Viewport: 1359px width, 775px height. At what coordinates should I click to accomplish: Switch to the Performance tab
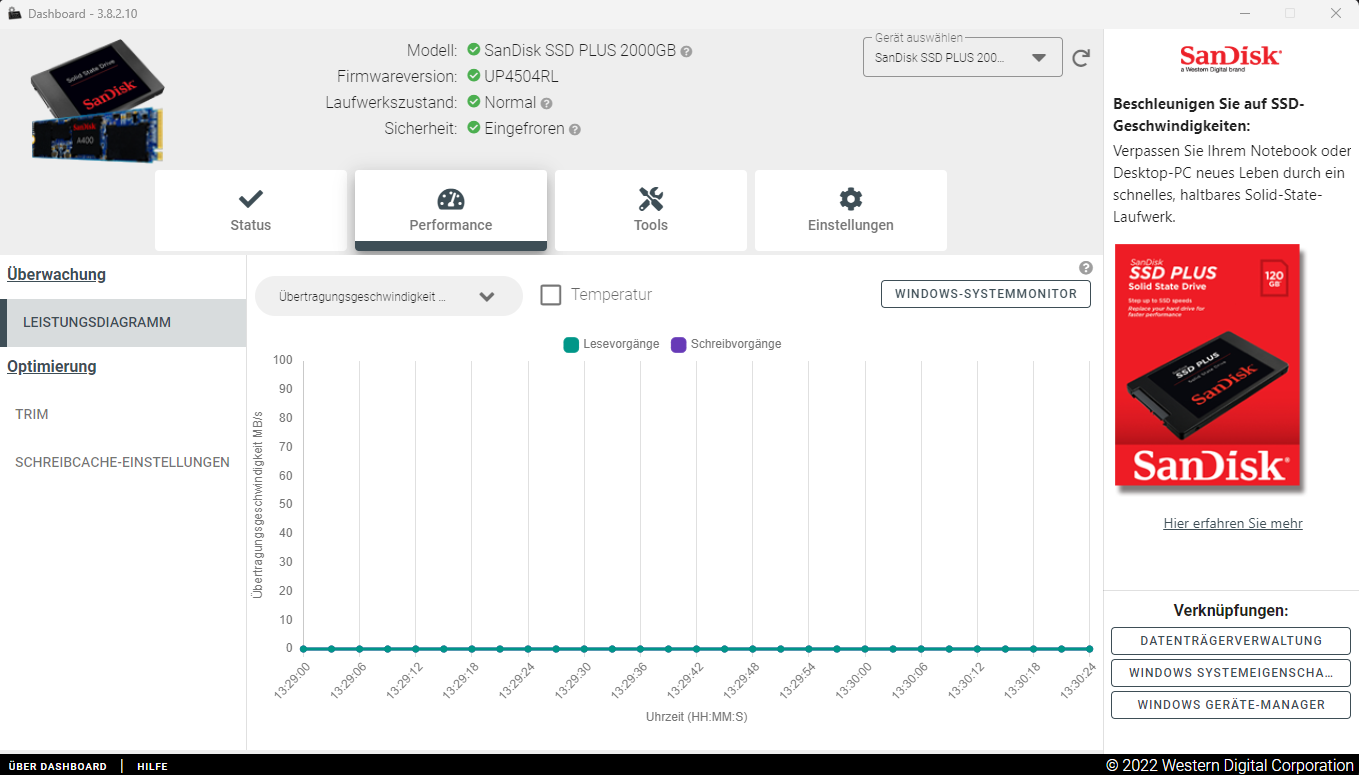coord(451,210)
